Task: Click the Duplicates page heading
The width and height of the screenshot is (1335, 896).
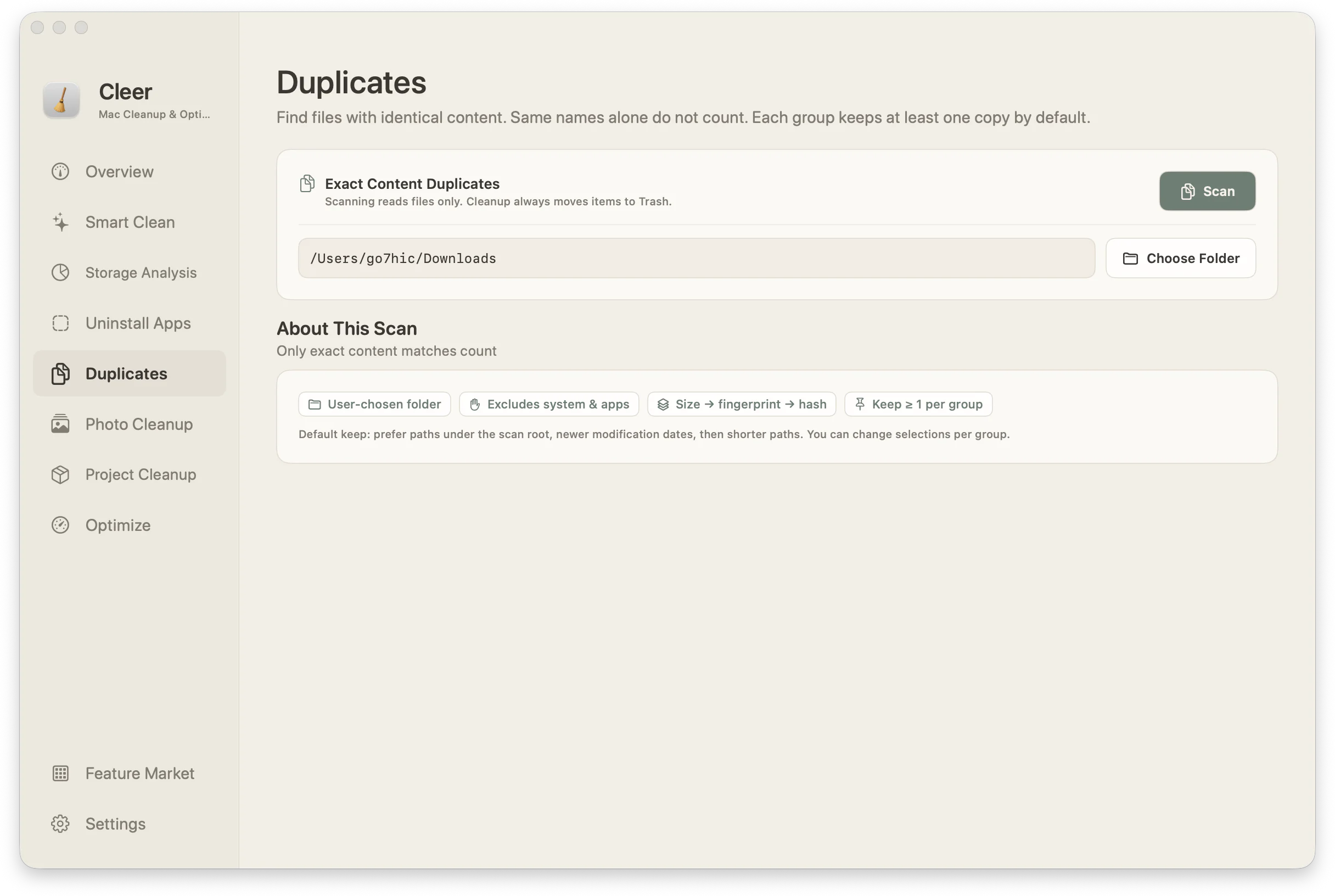Action: click(x=351, y=82)
